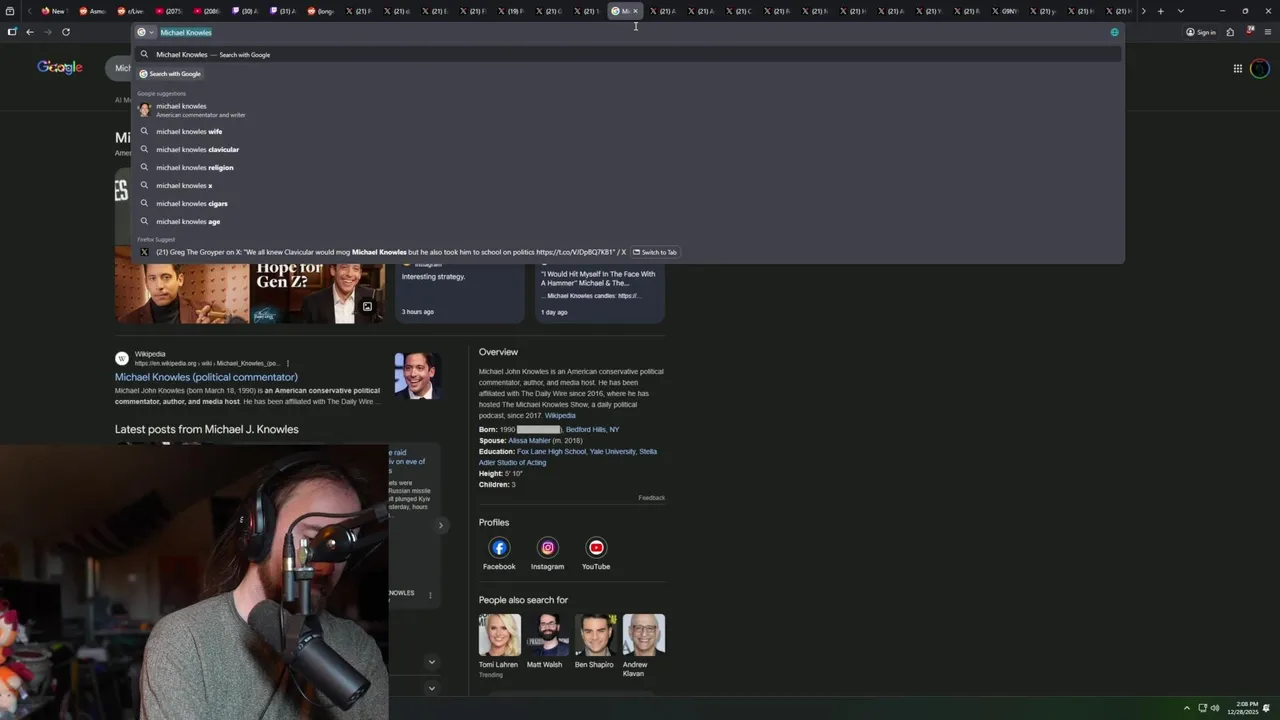This screenshot has width=1280, height=720.
Task: Switch to the (30) Twitch tab
Action: 244,11
